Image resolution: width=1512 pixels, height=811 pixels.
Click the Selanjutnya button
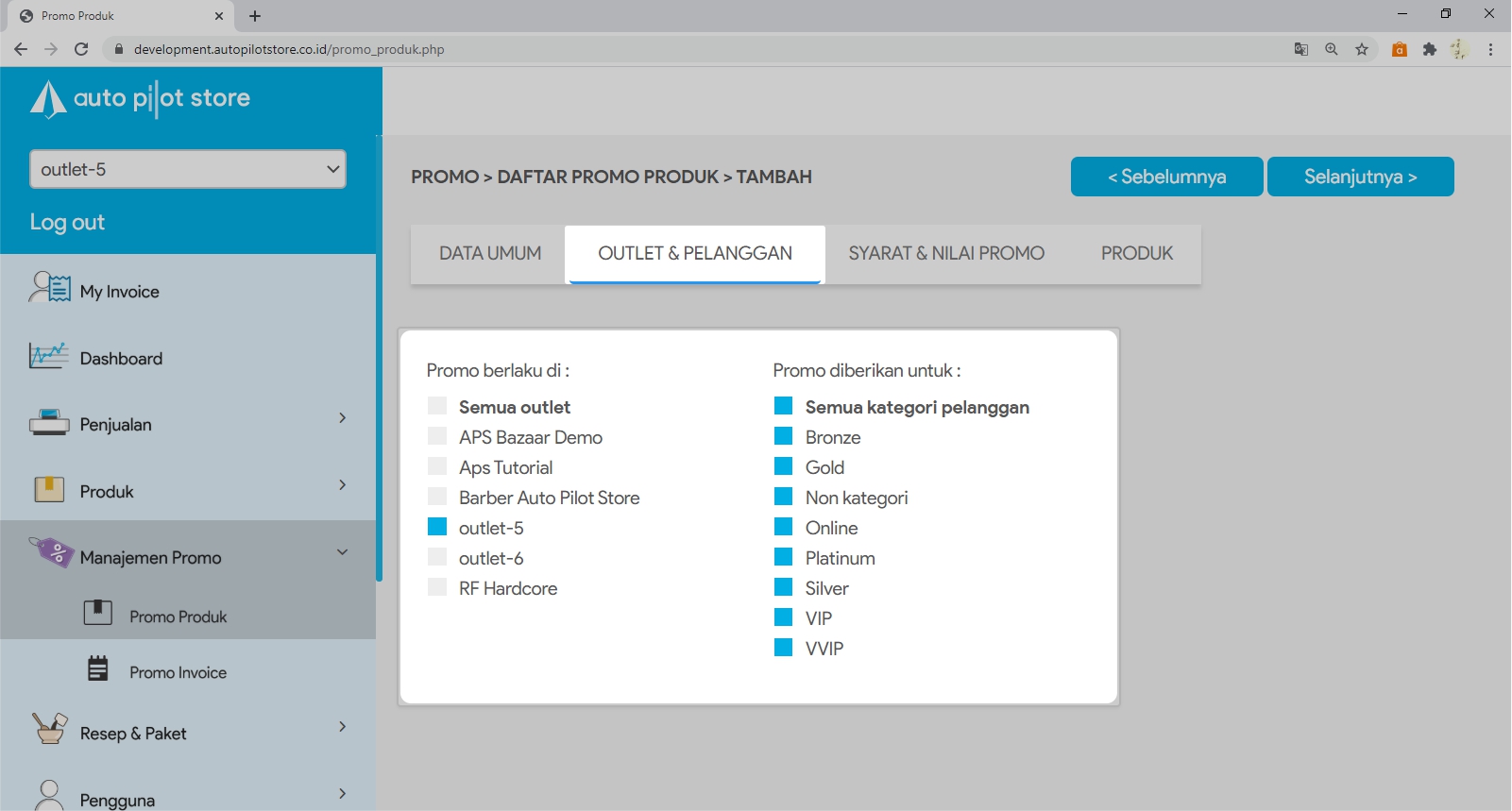[x=1360, y=177]
